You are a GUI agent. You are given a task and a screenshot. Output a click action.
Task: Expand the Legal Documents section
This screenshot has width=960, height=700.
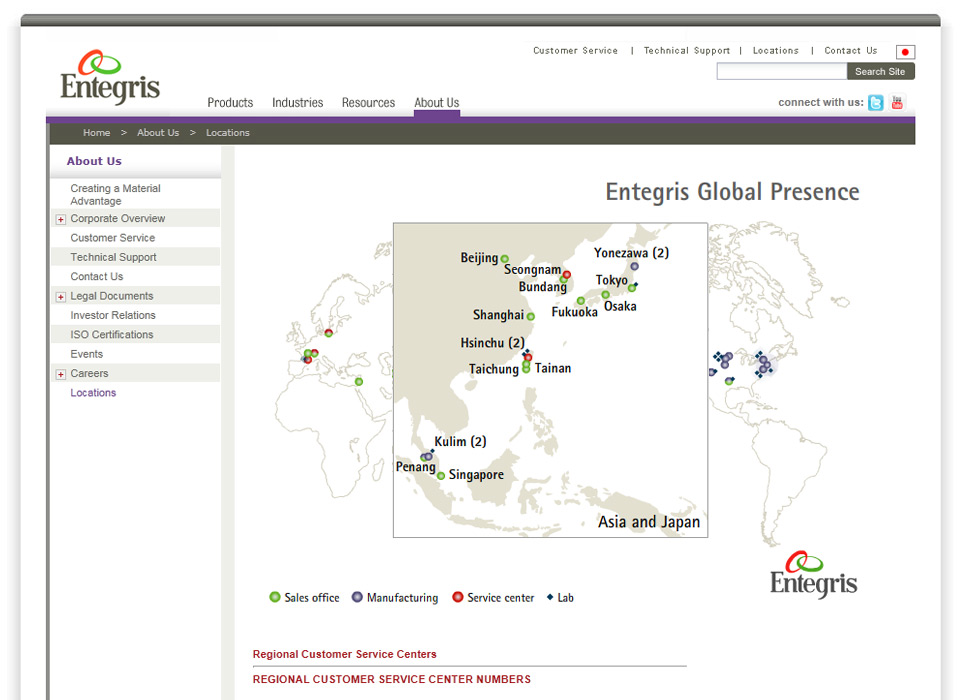point(61,297)
